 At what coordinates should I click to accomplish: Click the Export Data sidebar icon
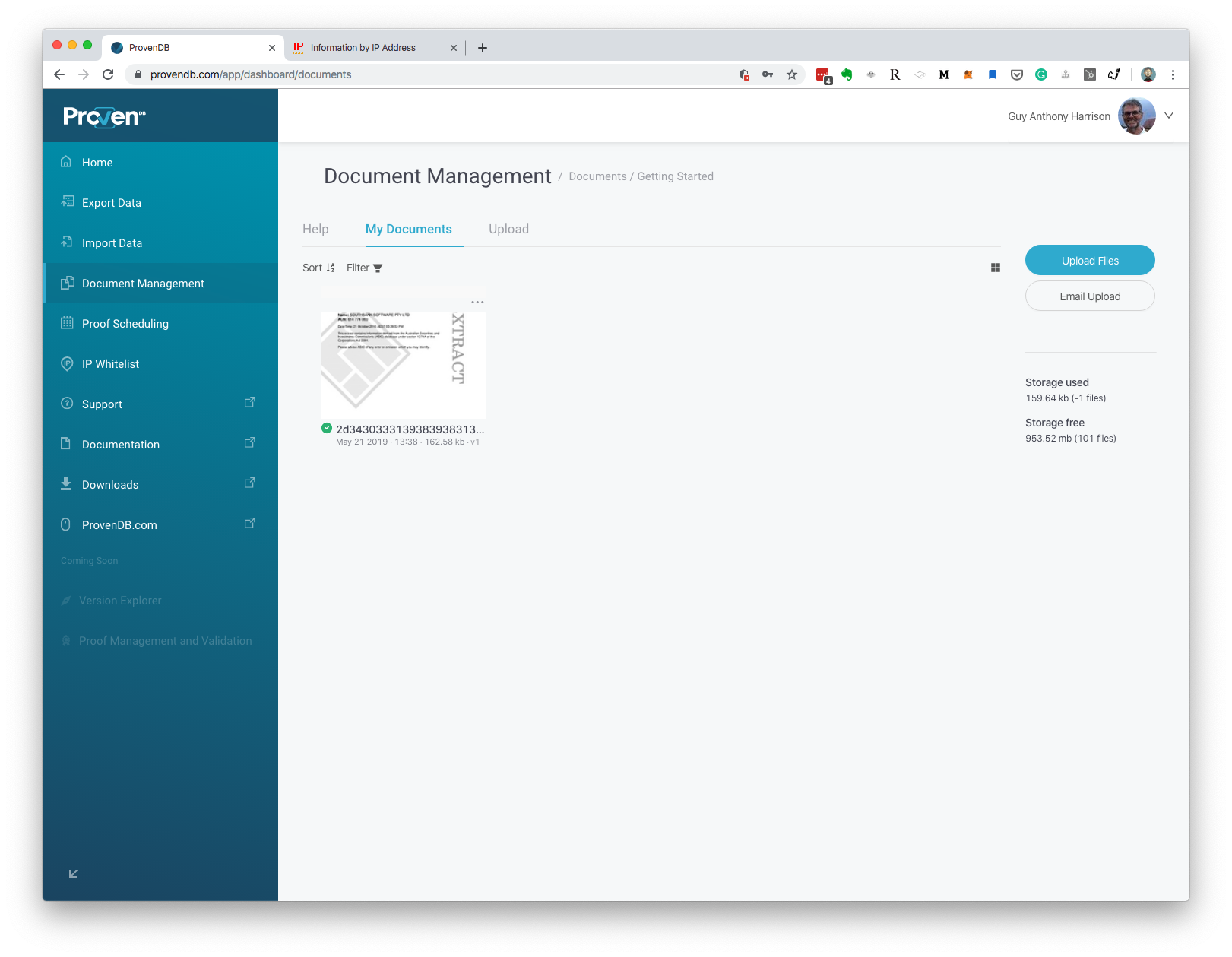click(67, 202)
